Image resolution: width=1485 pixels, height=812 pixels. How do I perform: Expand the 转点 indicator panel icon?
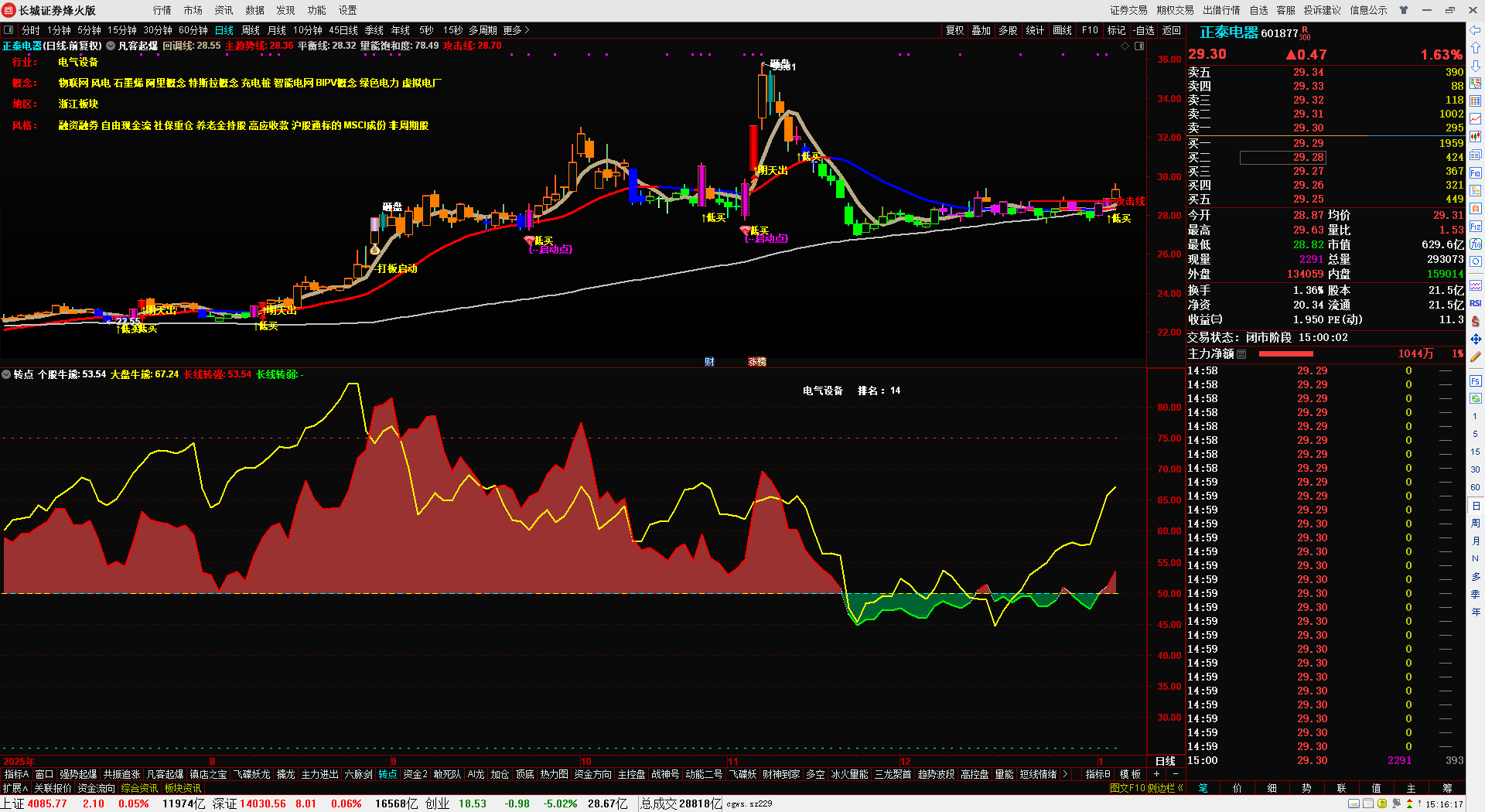(6, 374)
